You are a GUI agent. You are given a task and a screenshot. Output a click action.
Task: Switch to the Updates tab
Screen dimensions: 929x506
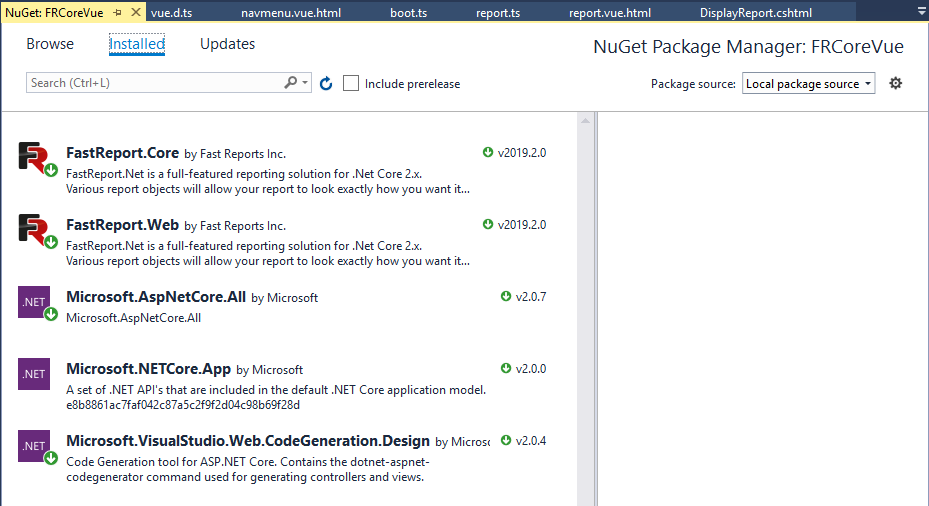[x=227, y=44]
